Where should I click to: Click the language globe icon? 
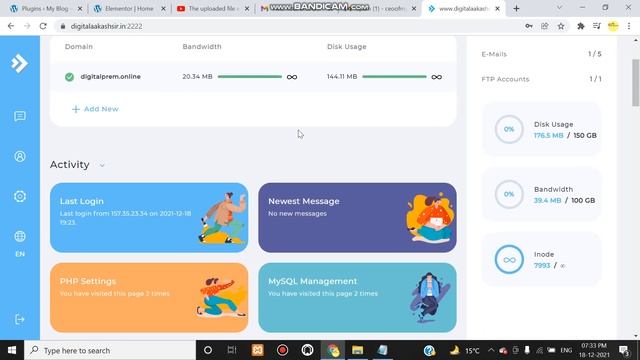tap(20, 236)
